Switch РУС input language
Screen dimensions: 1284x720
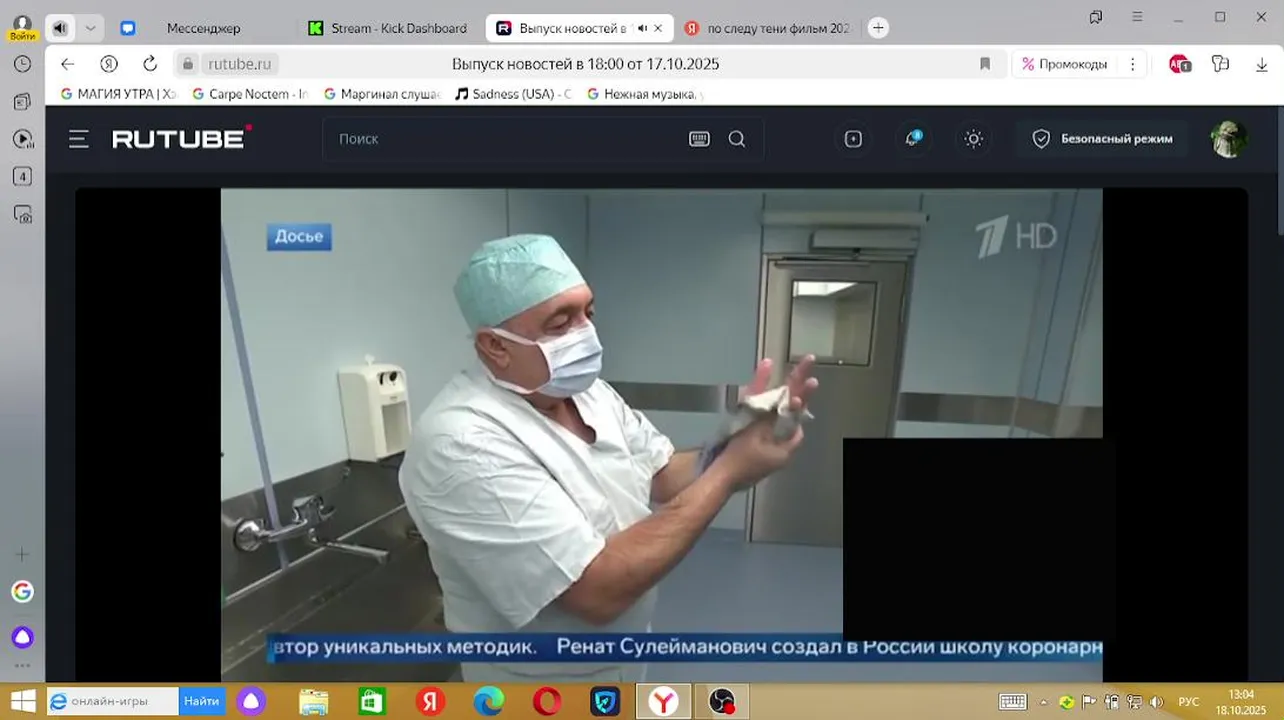[x=1189, y=702]
